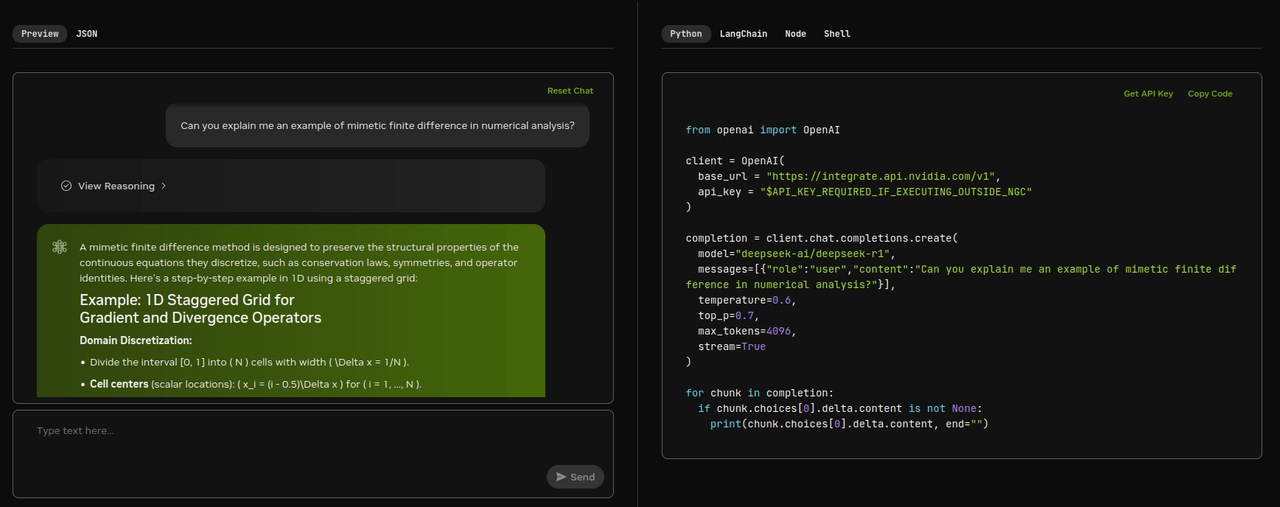The image size is (1280, 507).
Task: Click the 'client = OpenAI(' code line
Action: pyautogui.click(x=735, y=161)
